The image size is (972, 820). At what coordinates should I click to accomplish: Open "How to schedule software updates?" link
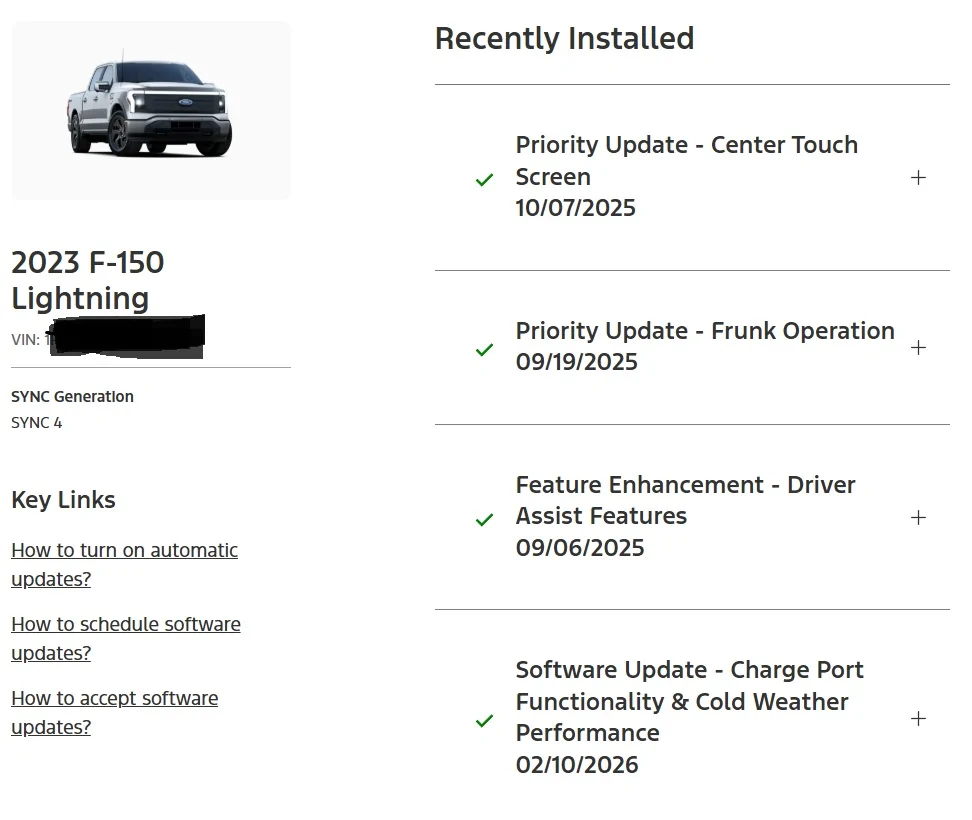tap(125, 638)
